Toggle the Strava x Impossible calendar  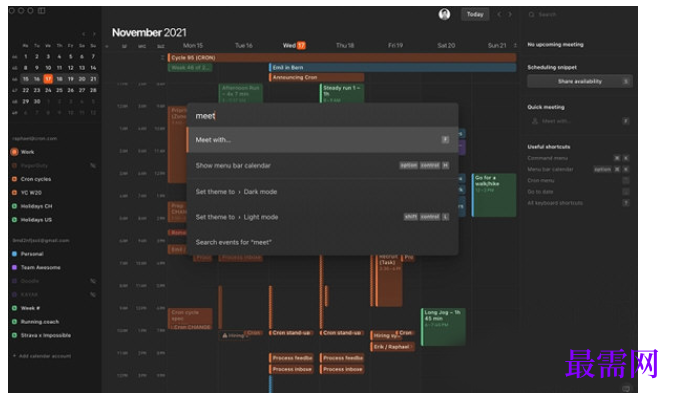14,335
